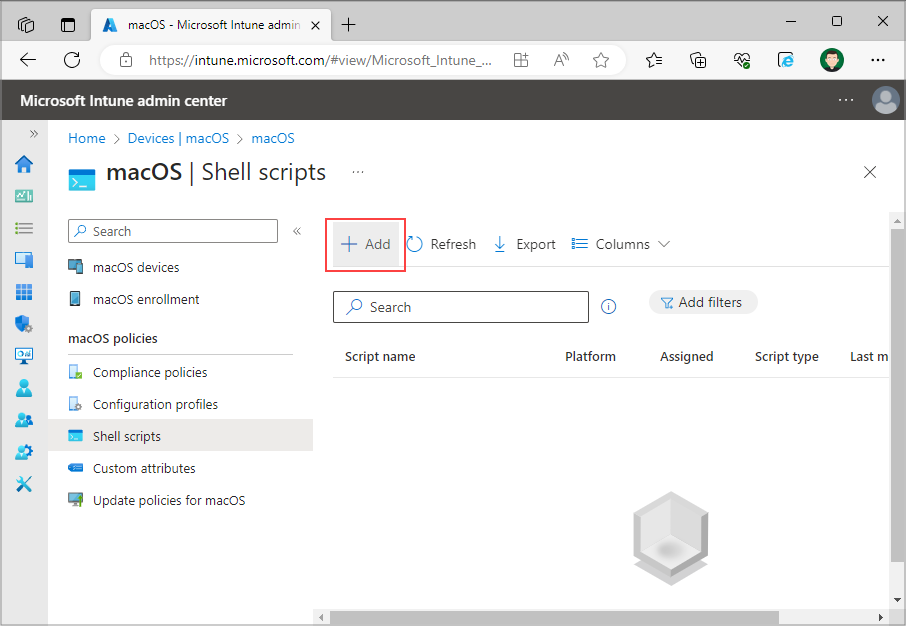Viewport: 906px width, 626px height.
Task: Open the blade more options ellipsis
Action: click(358, 172)
